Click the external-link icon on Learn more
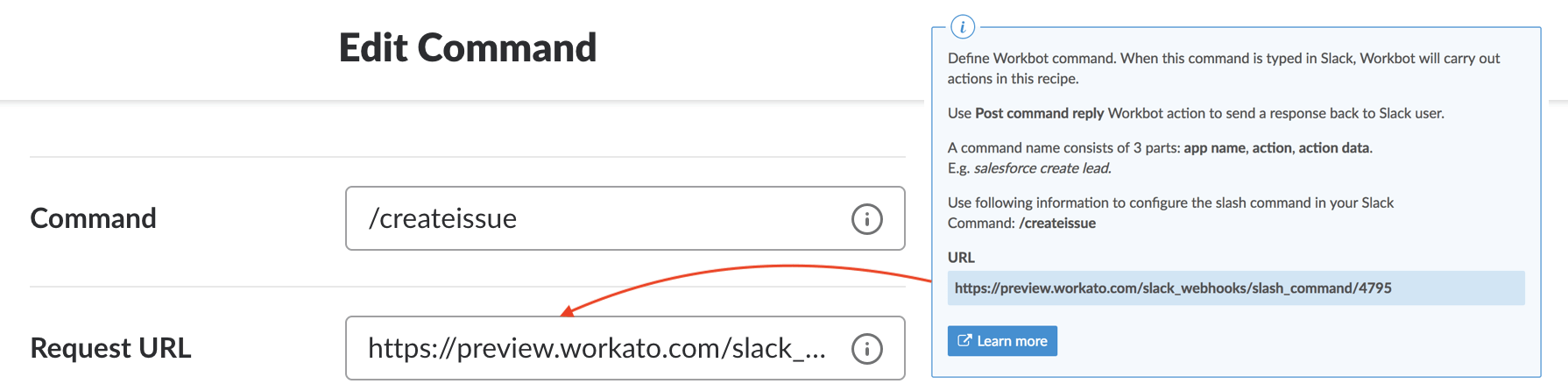1568x391 pixels. [964, 341]
